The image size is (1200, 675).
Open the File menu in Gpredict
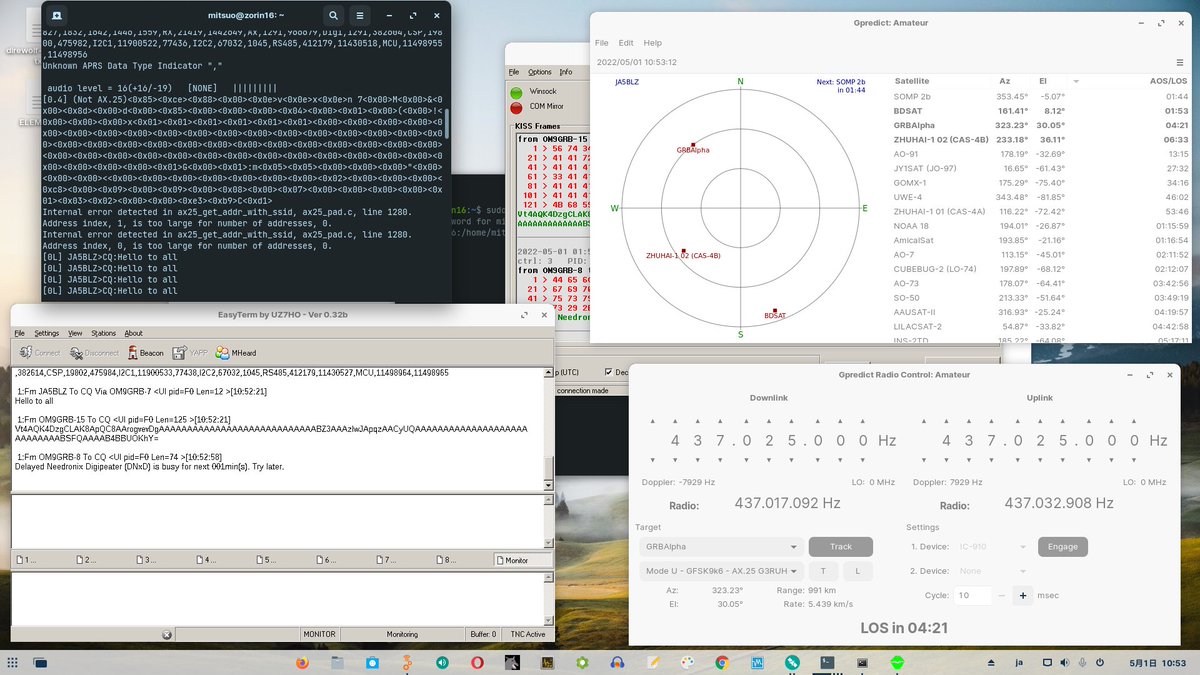coord(601,43)
